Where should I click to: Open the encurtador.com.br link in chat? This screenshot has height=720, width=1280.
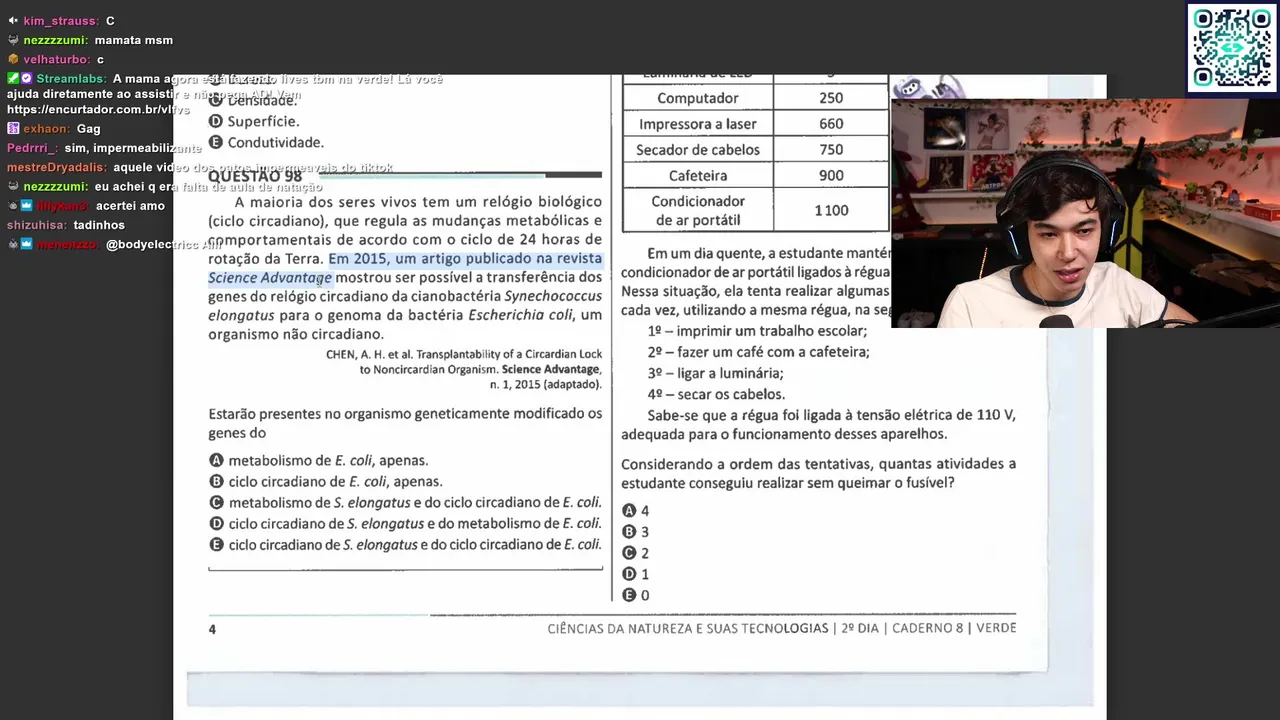pos(98,110)
